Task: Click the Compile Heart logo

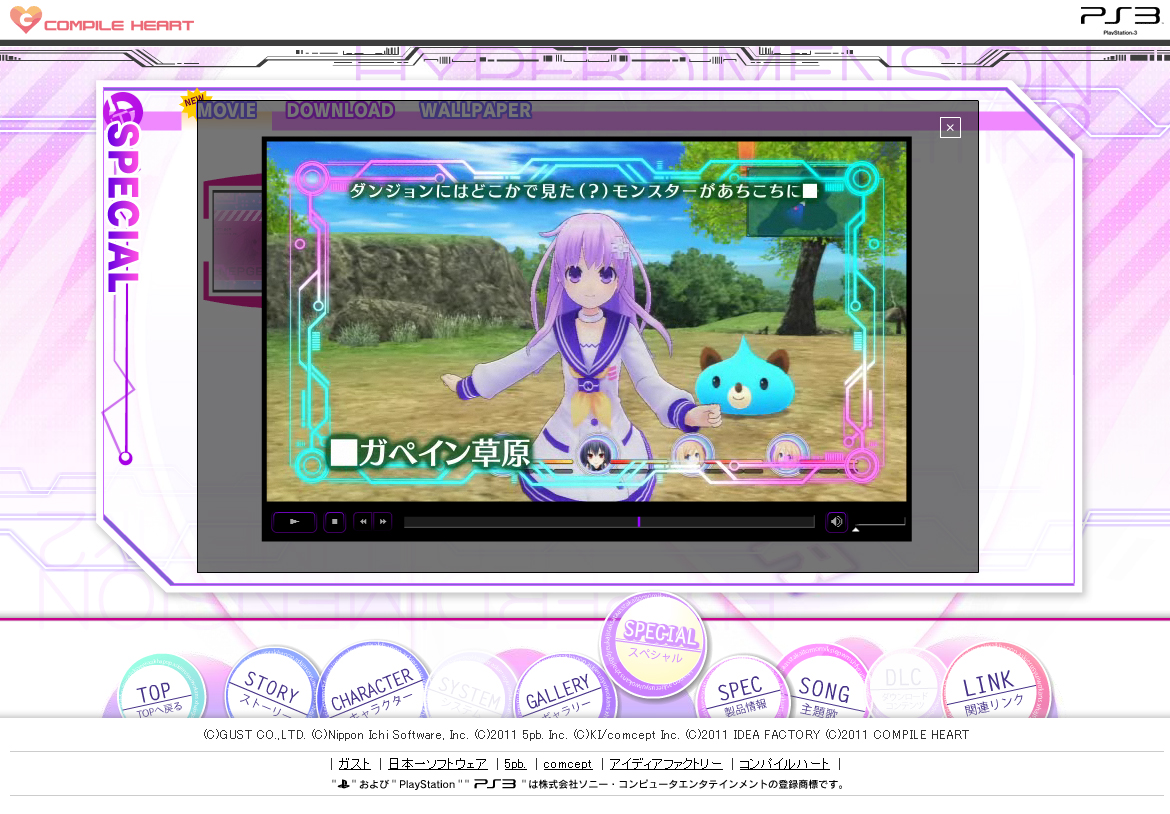Action: click(x=102, y=19)
